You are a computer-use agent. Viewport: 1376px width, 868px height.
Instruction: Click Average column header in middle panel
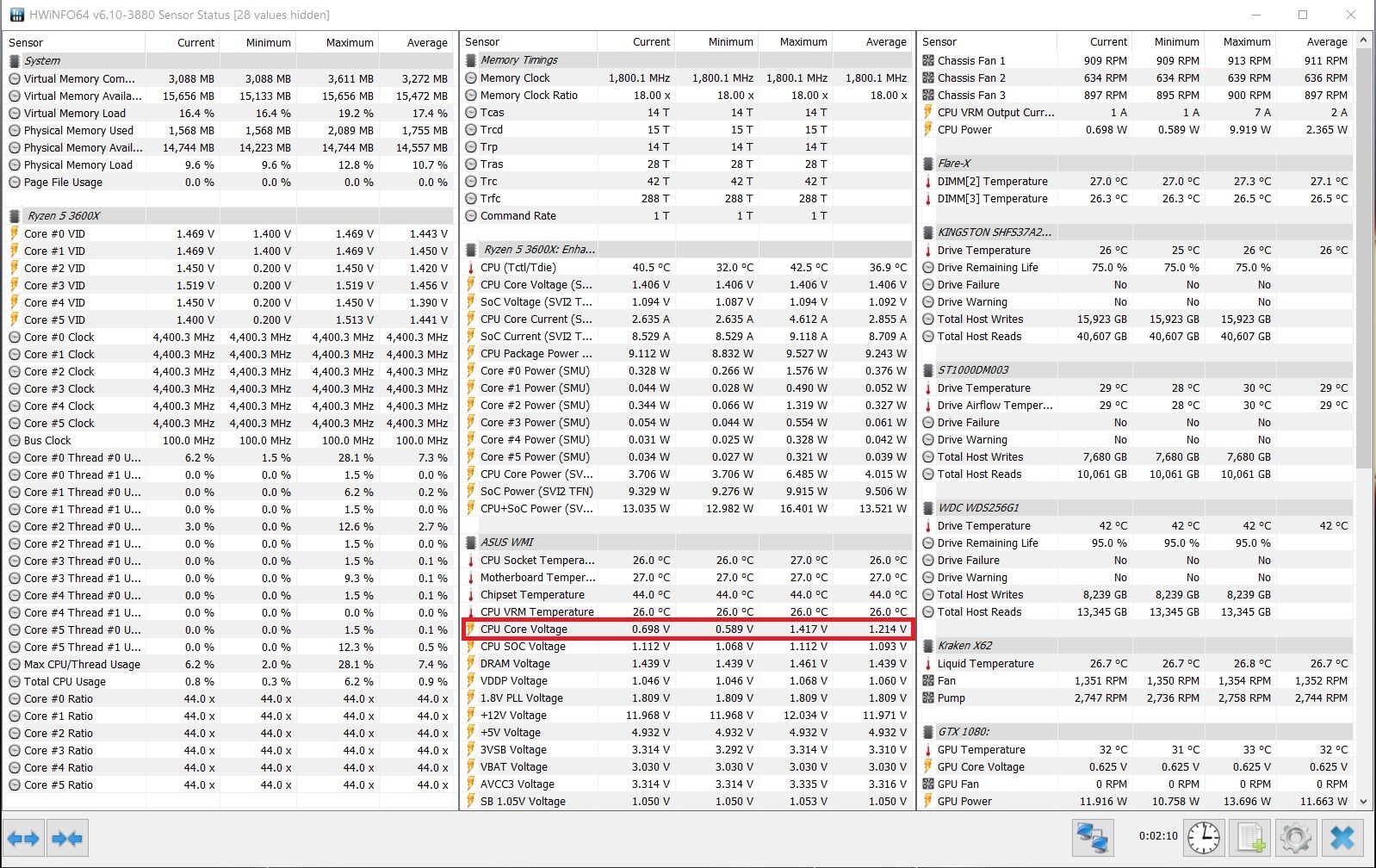tap(872, 41)
